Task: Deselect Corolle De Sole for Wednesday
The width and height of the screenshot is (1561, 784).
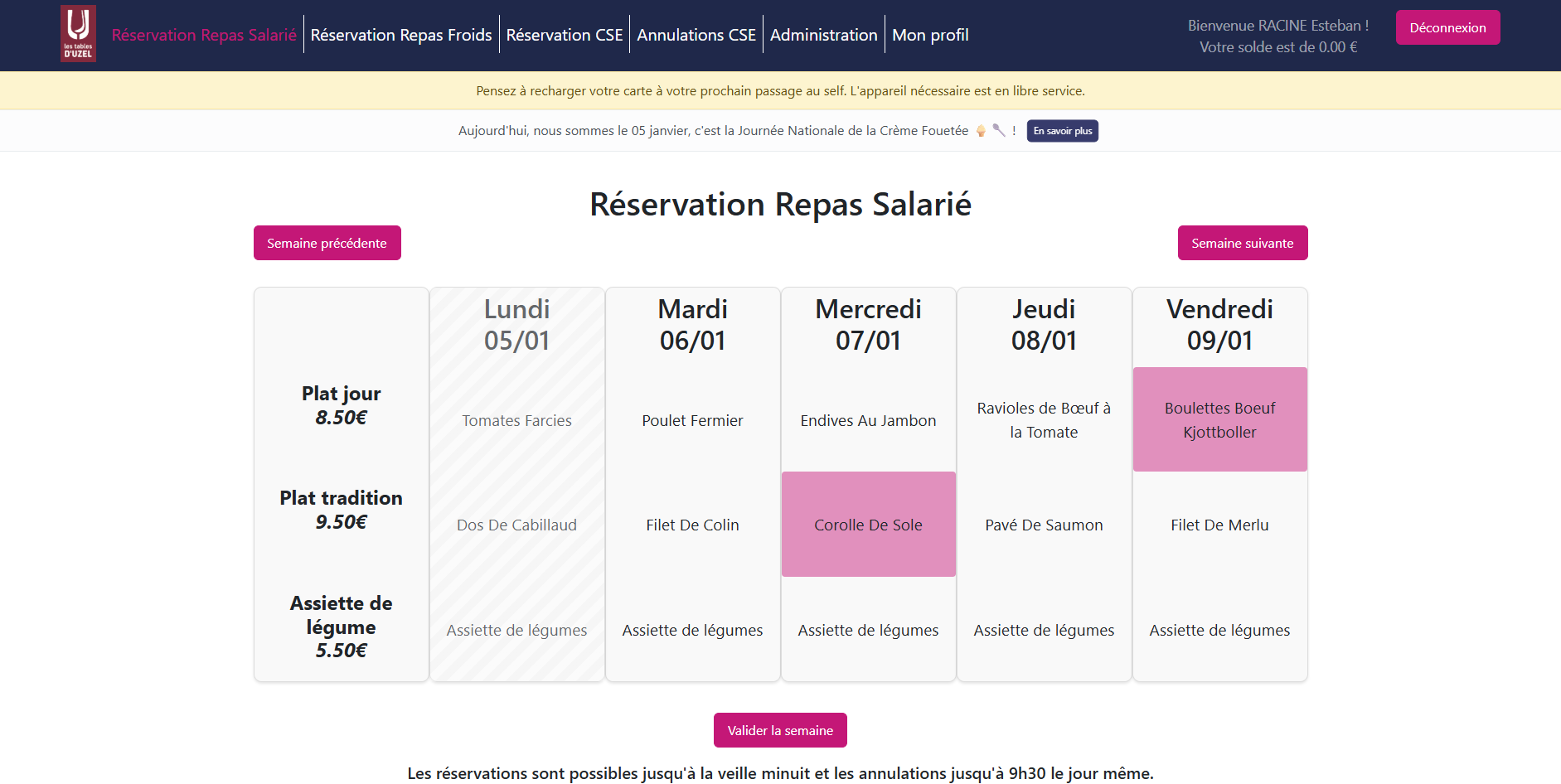Action: click(x=868, y=524)
